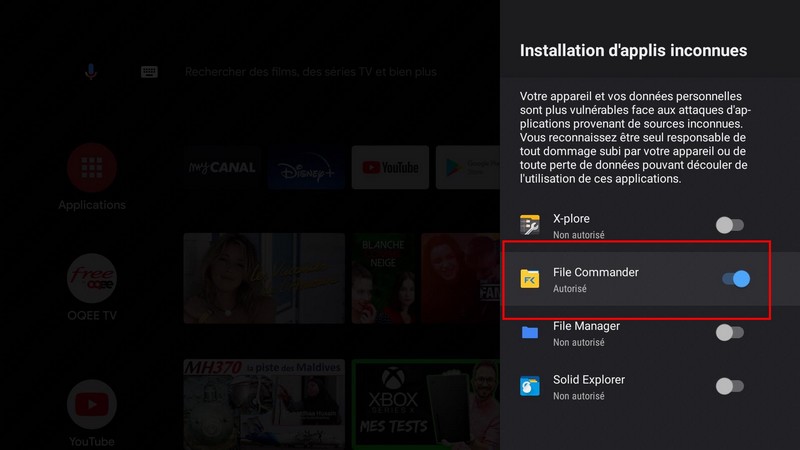Enable unknown apps for X-plore
Viewport: 800px width, 450px height.
coord(730,225)
